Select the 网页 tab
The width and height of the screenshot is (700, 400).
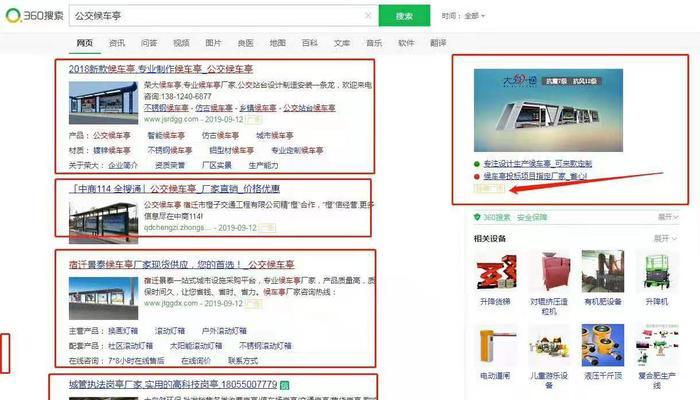tap(85, 43)
